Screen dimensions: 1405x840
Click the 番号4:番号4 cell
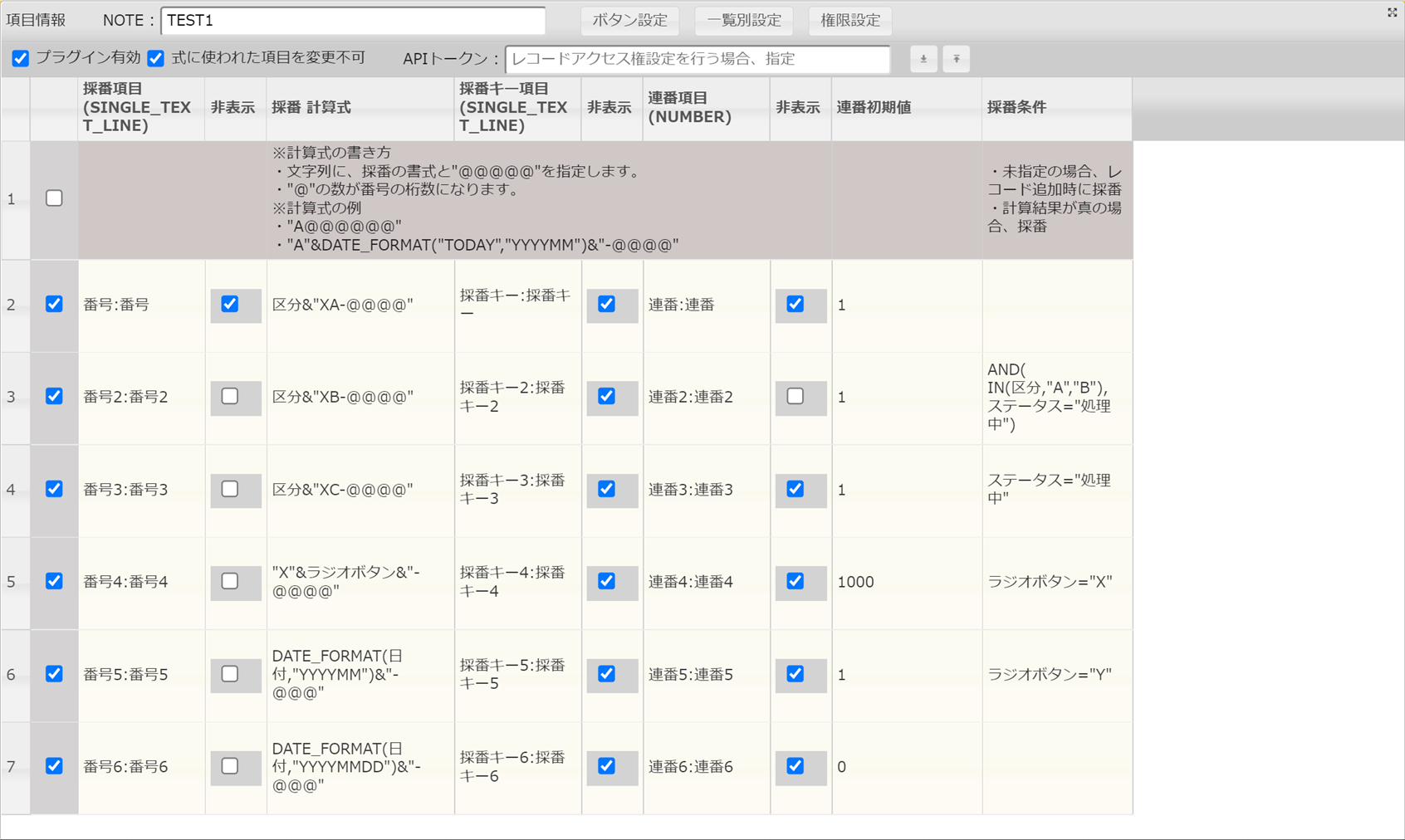point(142,583)
